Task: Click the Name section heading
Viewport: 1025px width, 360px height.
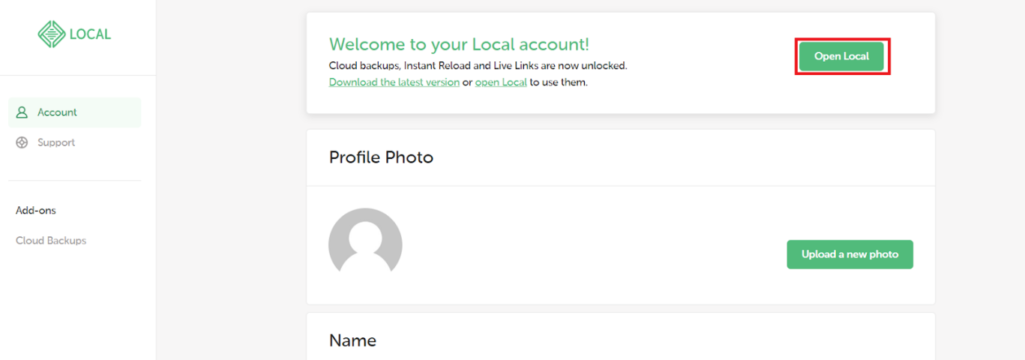Action: point(353,340)
